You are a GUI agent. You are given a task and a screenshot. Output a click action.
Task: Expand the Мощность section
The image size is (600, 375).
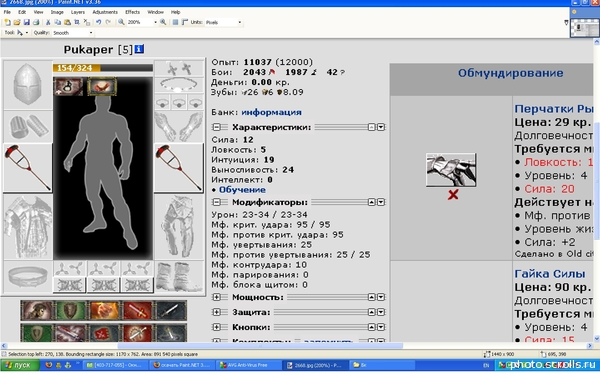[x=217, y=297]
